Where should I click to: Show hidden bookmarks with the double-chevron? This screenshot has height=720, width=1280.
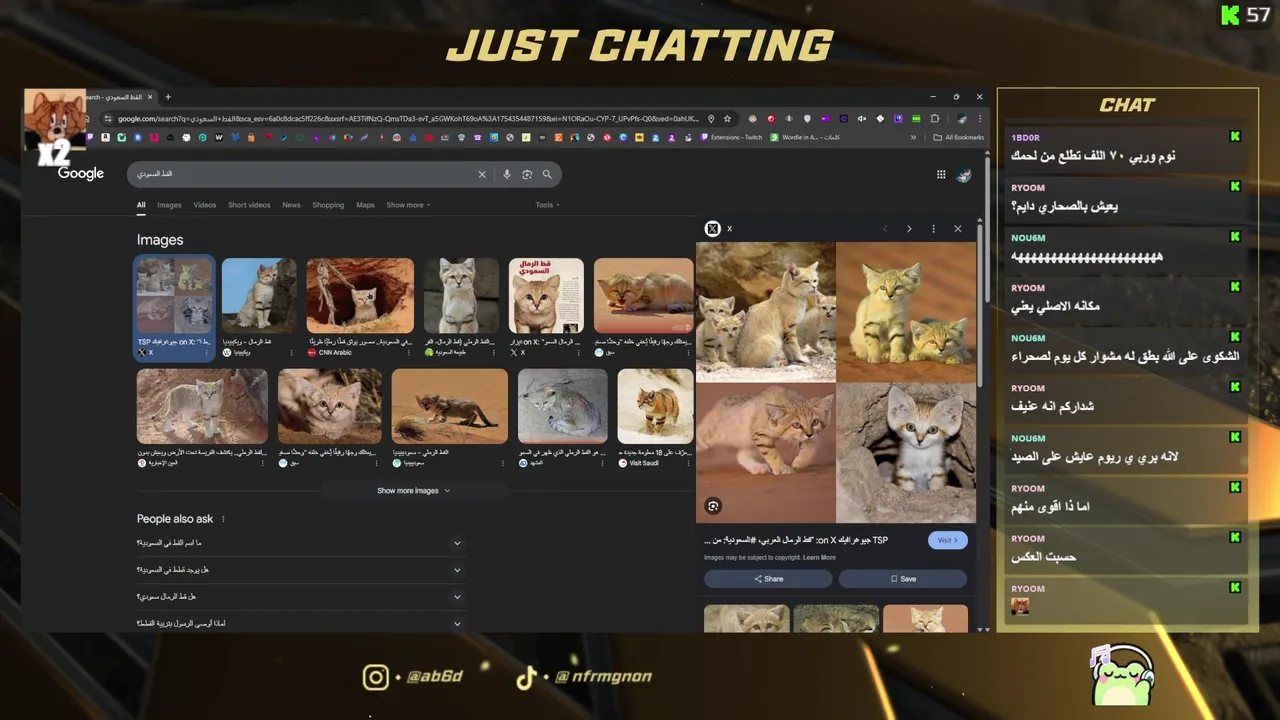(913, 137)
